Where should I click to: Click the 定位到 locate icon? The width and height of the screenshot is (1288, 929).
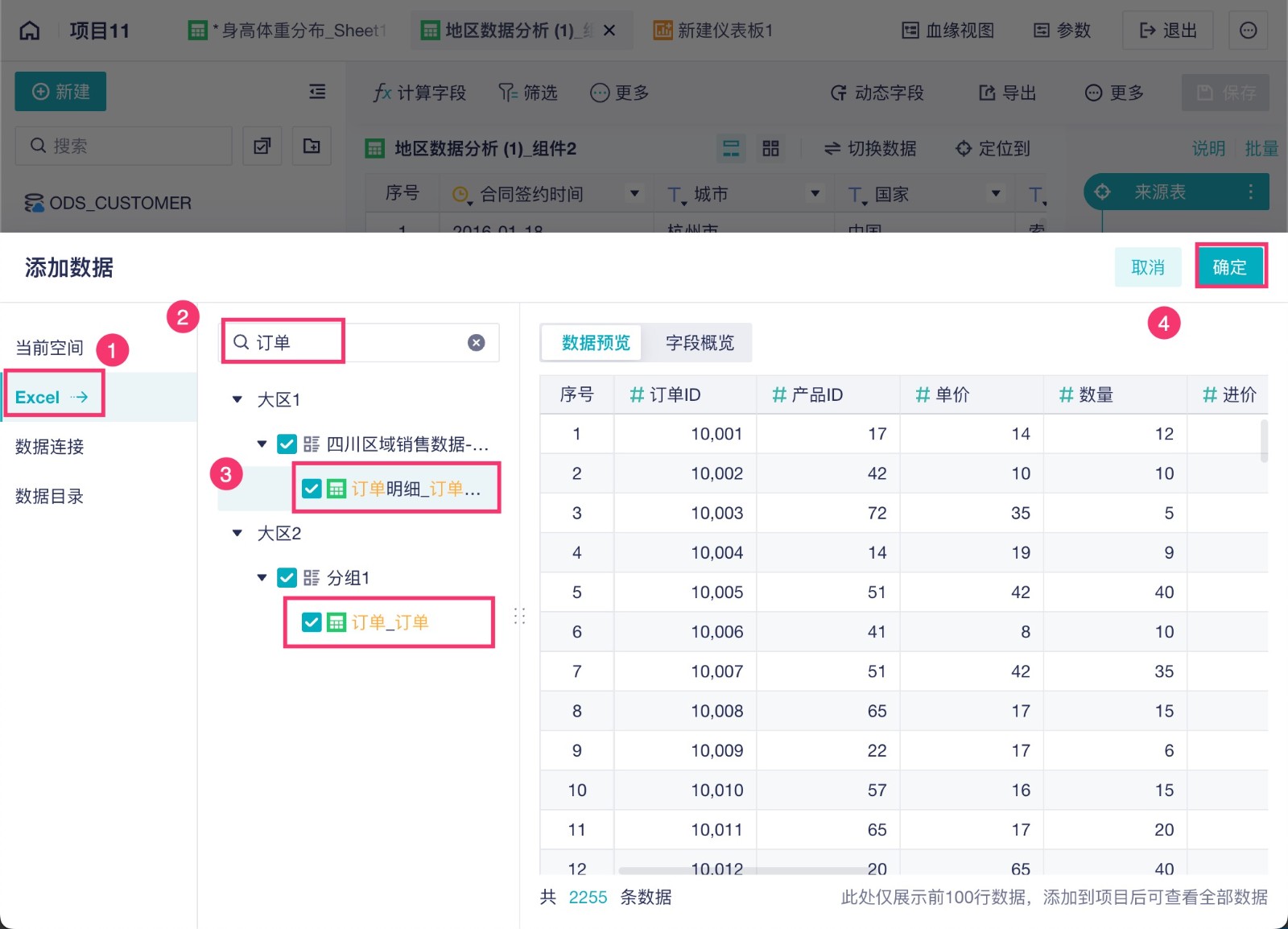point(964,148)
